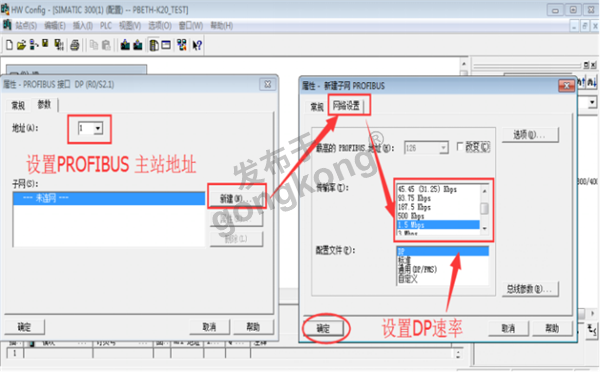Close the new subnet PROFIBUS dialog
The height and width of the screenshot is (372, 600).
coord(566,86)
